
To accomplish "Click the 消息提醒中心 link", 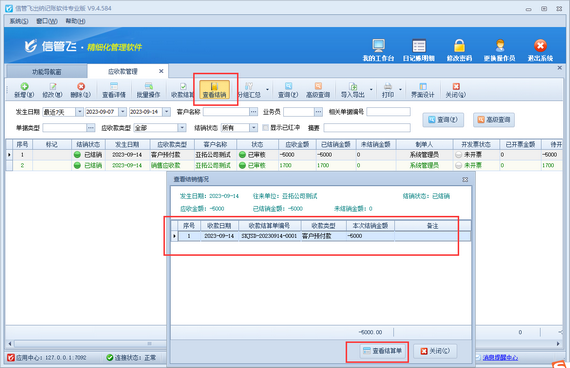I will click(501, 357).
